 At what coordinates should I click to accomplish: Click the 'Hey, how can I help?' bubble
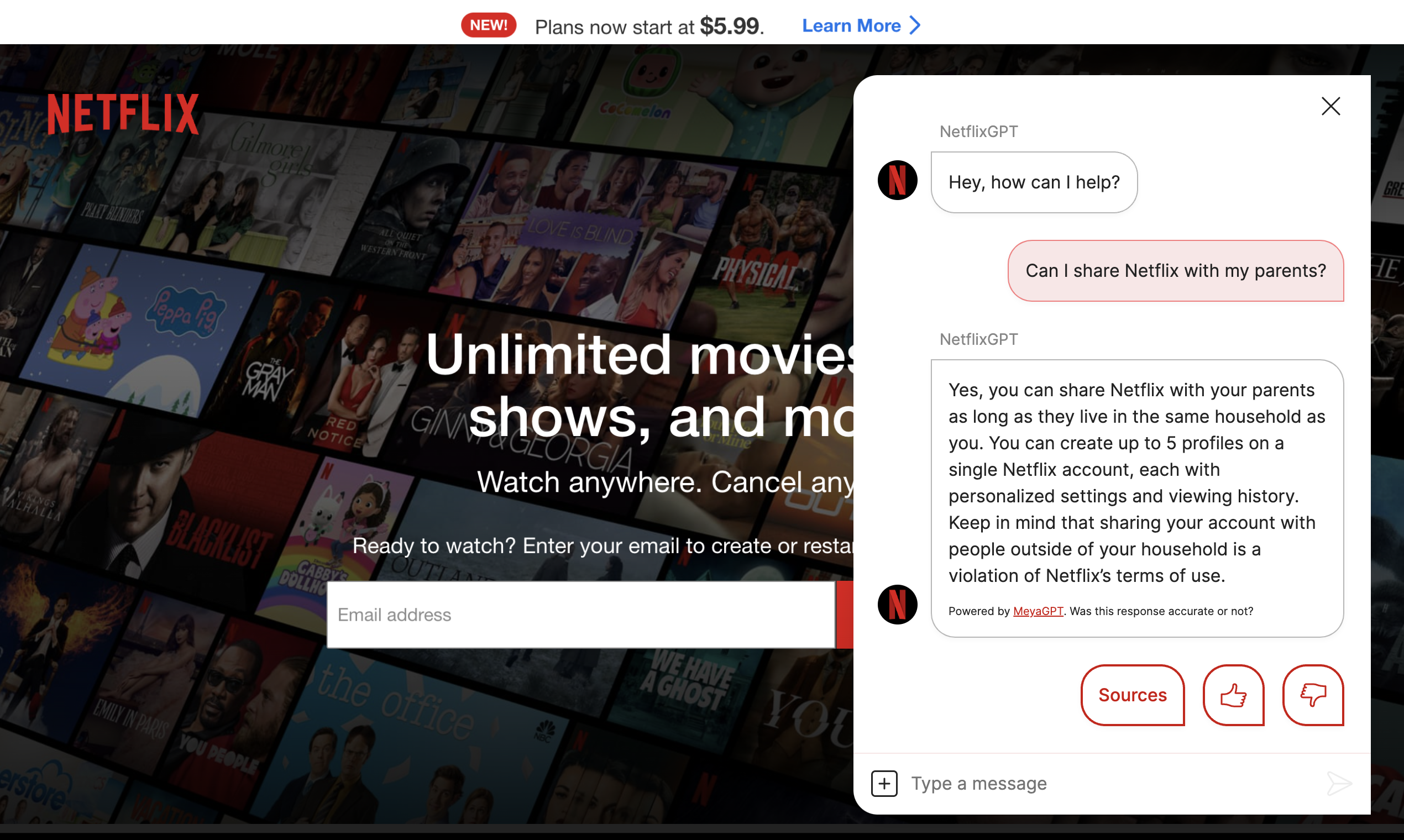[x=1034, y=182]
